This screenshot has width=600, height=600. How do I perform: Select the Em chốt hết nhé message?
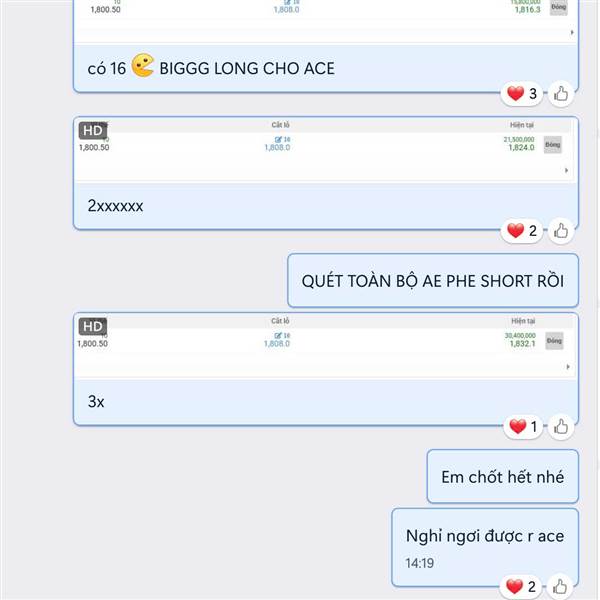[x=502, y=476]
